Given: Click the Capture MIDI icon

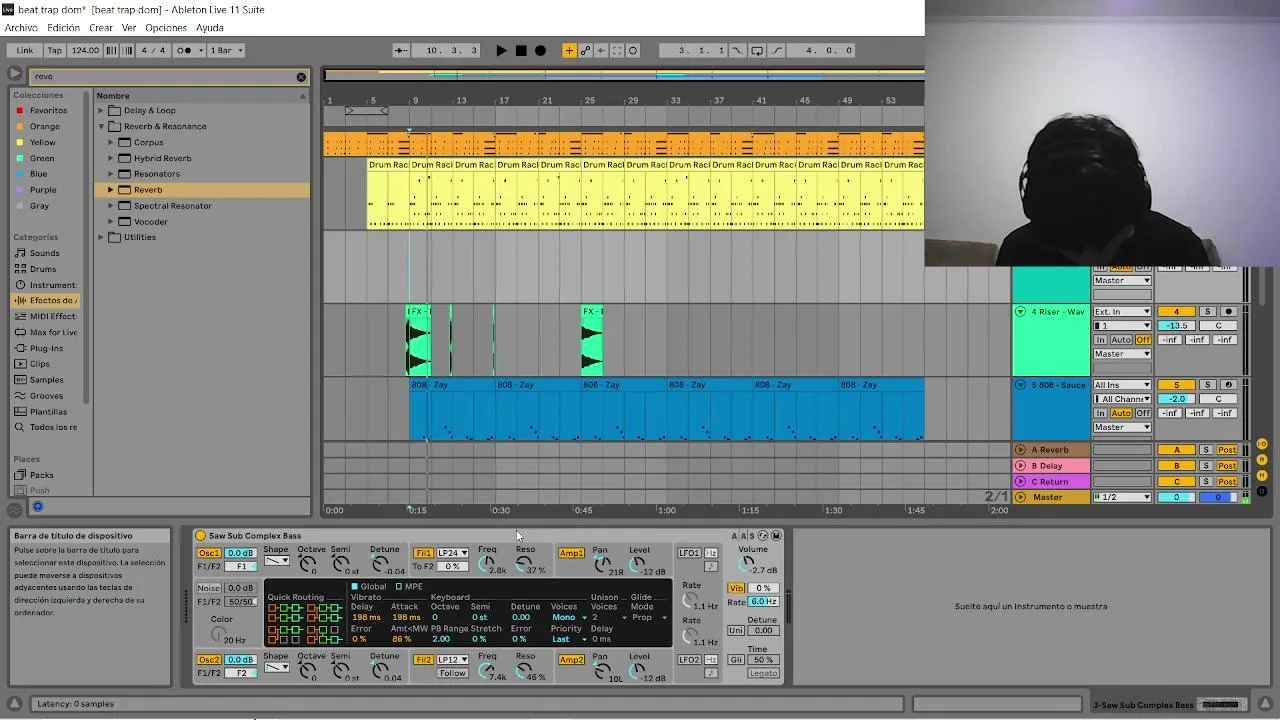Looking at the screenshot, I should 617,50.
